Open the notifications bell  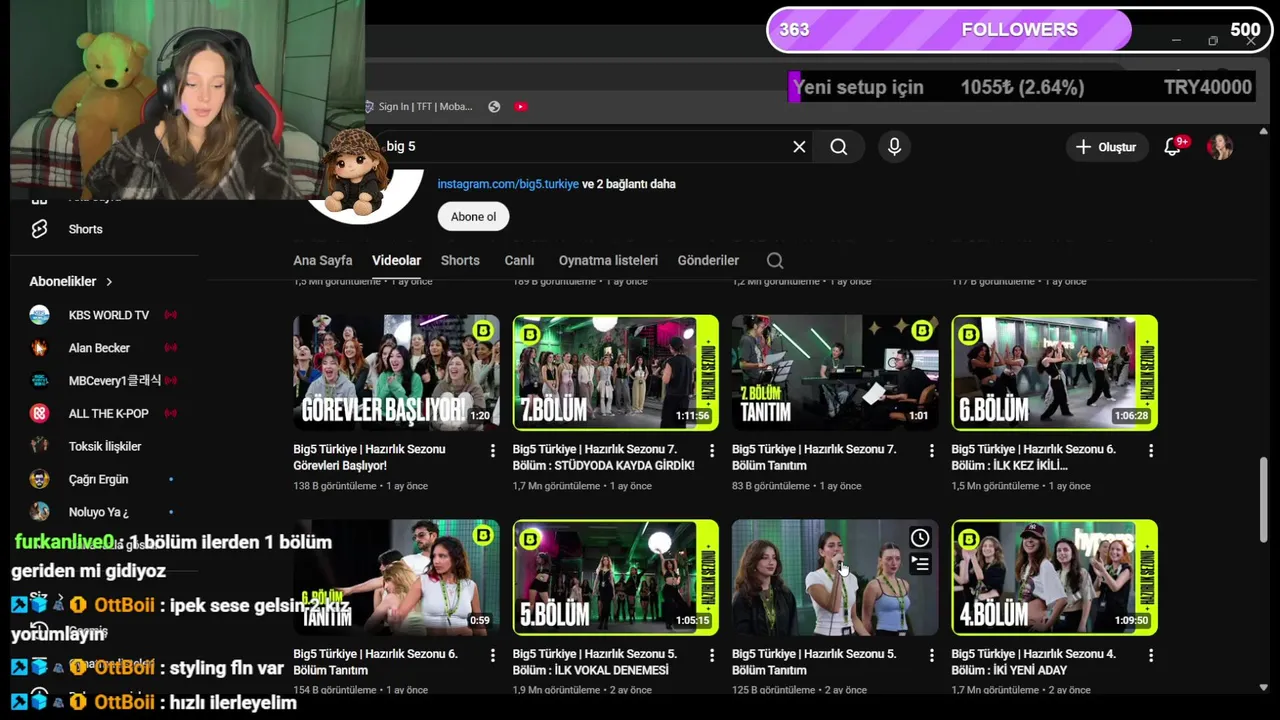click(1173, 147)
